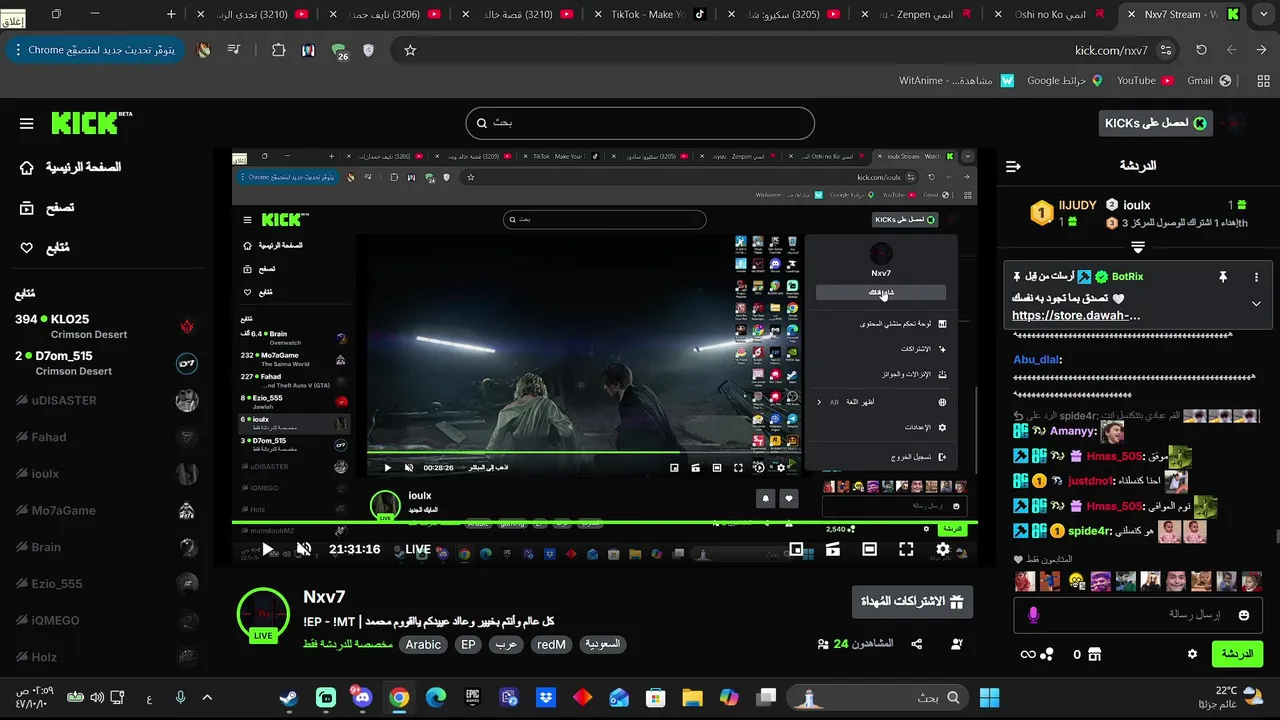Viewport: 1280px width, 720px height.
Task: Expand the BotRix pinned message chevron
Action: coord(1257,304)
